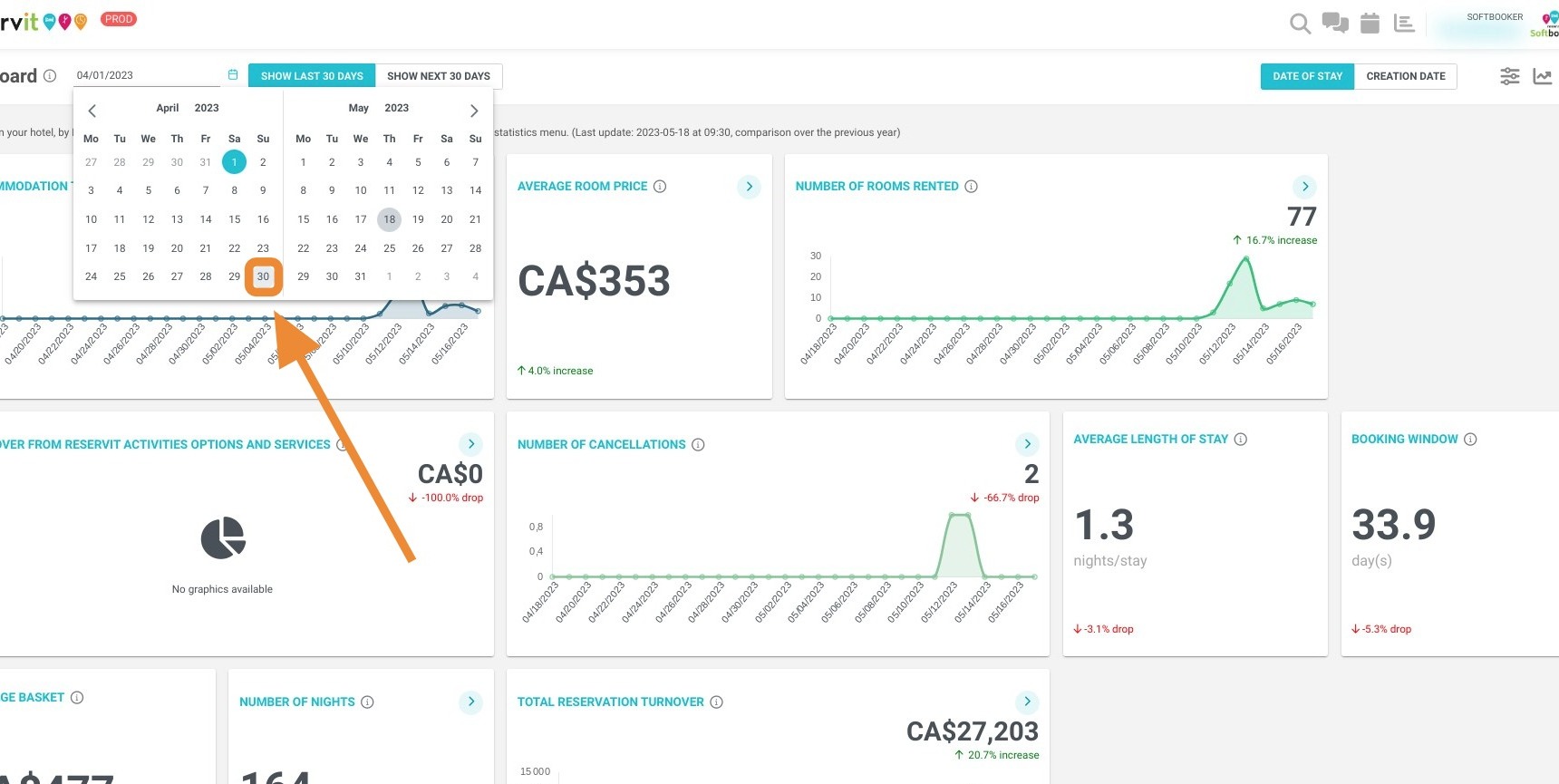
Task: Open Average Room Price details arrow
Action: click(x=749, y=187)
